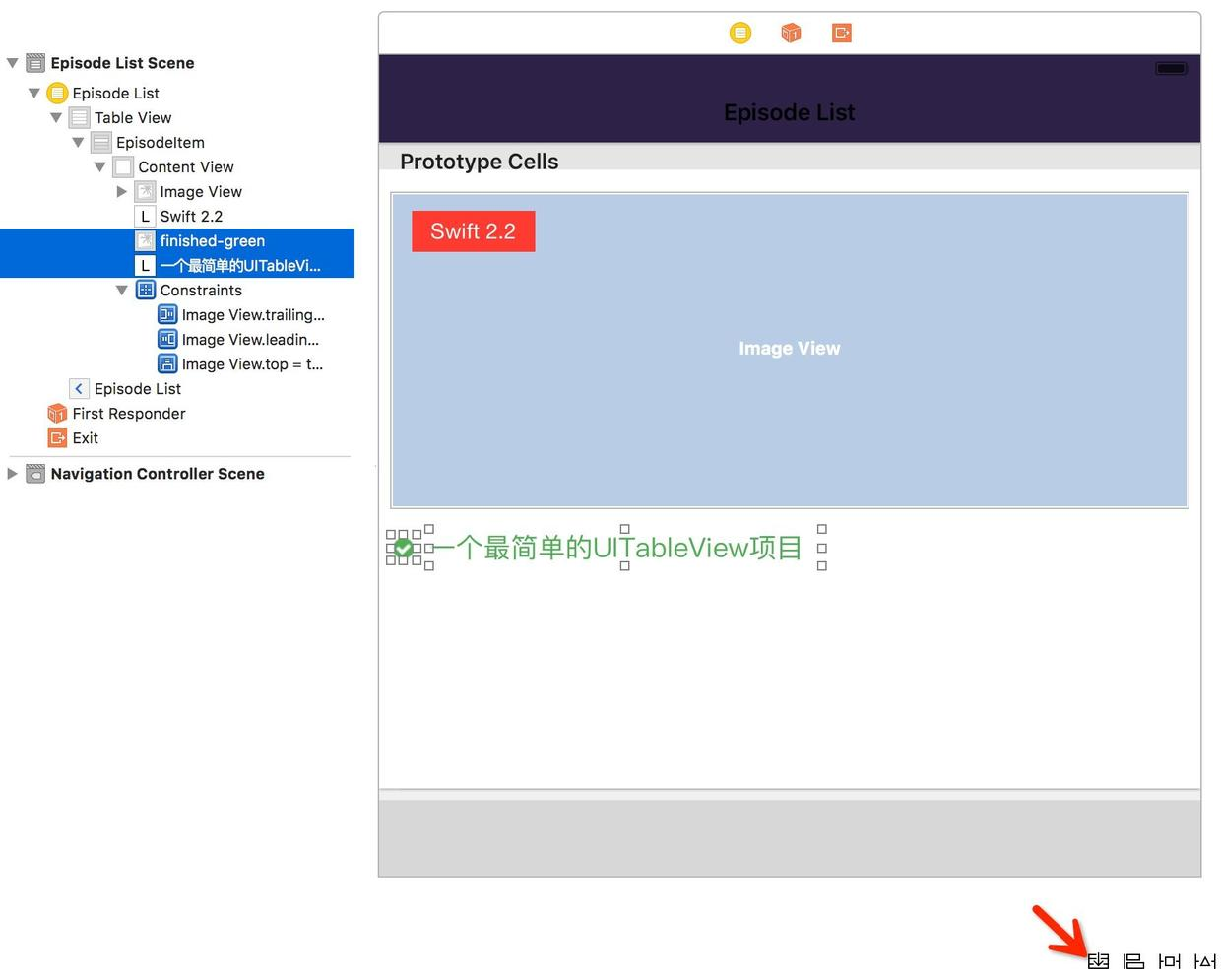Image resolution: width=1221 pixels, height=980 pixels.
Task: Click the First Responder cube in scene dock
Action: coord(791,33)
